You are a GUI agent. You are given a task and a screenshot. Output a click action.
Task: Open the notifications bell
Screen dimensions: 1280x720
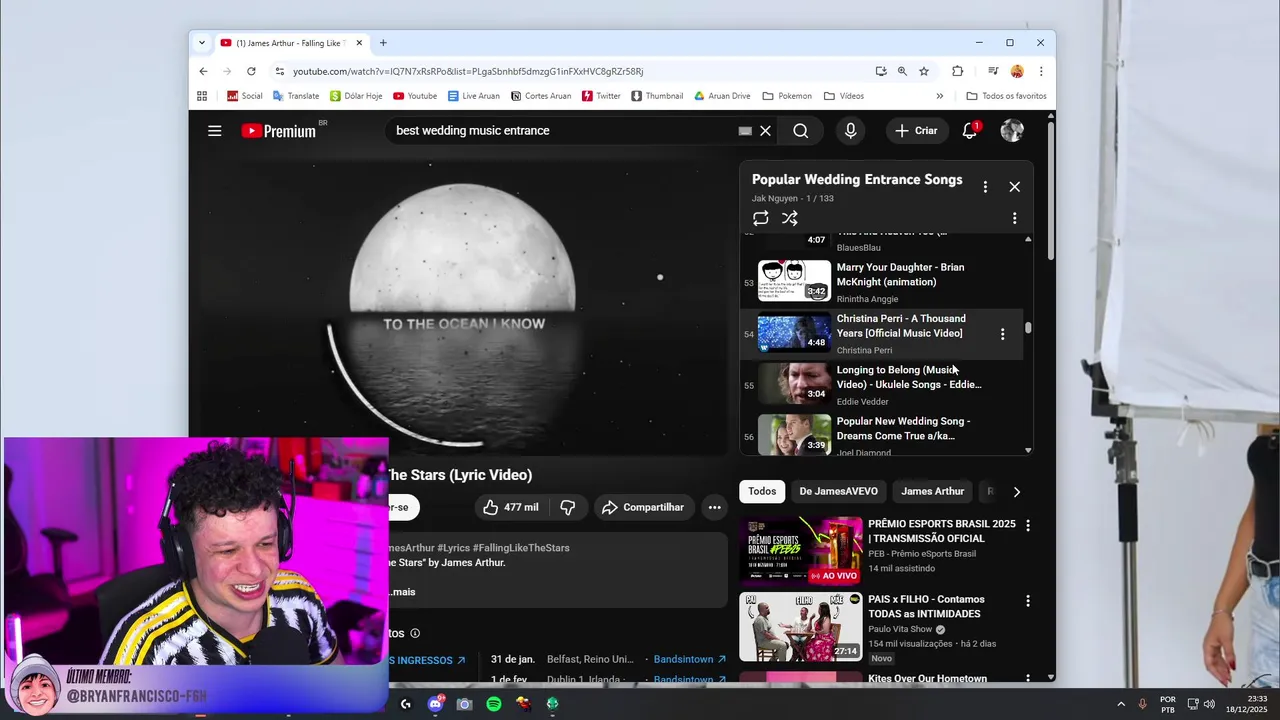pos(970,131)
